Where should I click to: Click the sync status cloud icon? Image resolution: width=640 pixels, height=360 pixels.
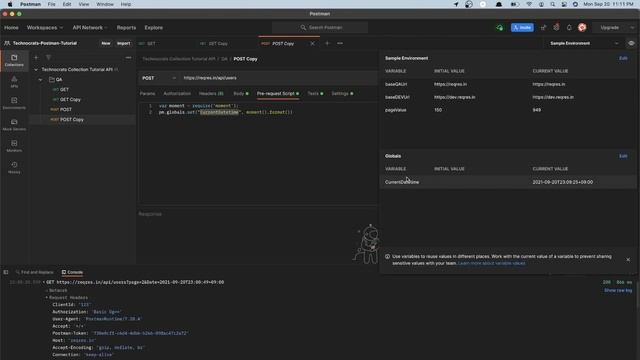click(x=500, y=27)
